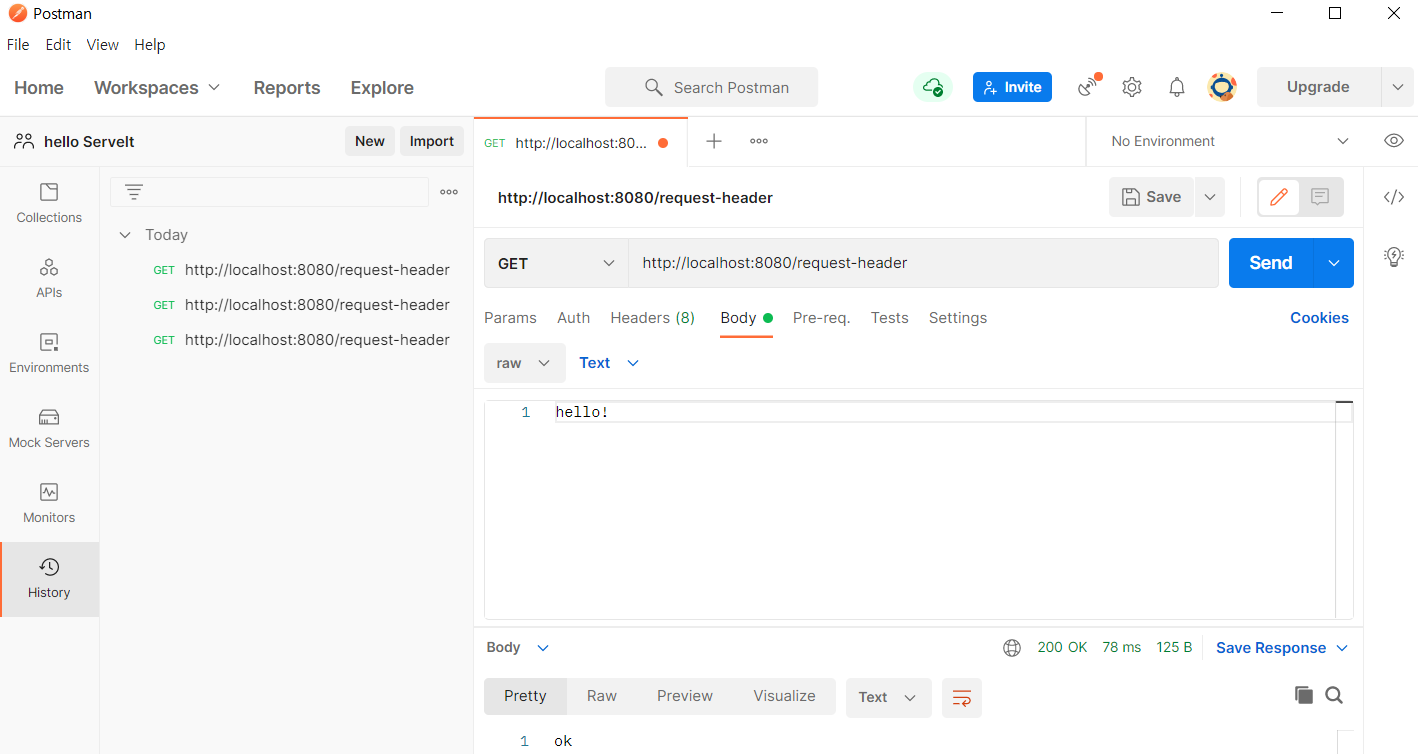This screenshot has height=754, width=1418.
Task: Open the code snippet panel icon
Action: 1394,197
